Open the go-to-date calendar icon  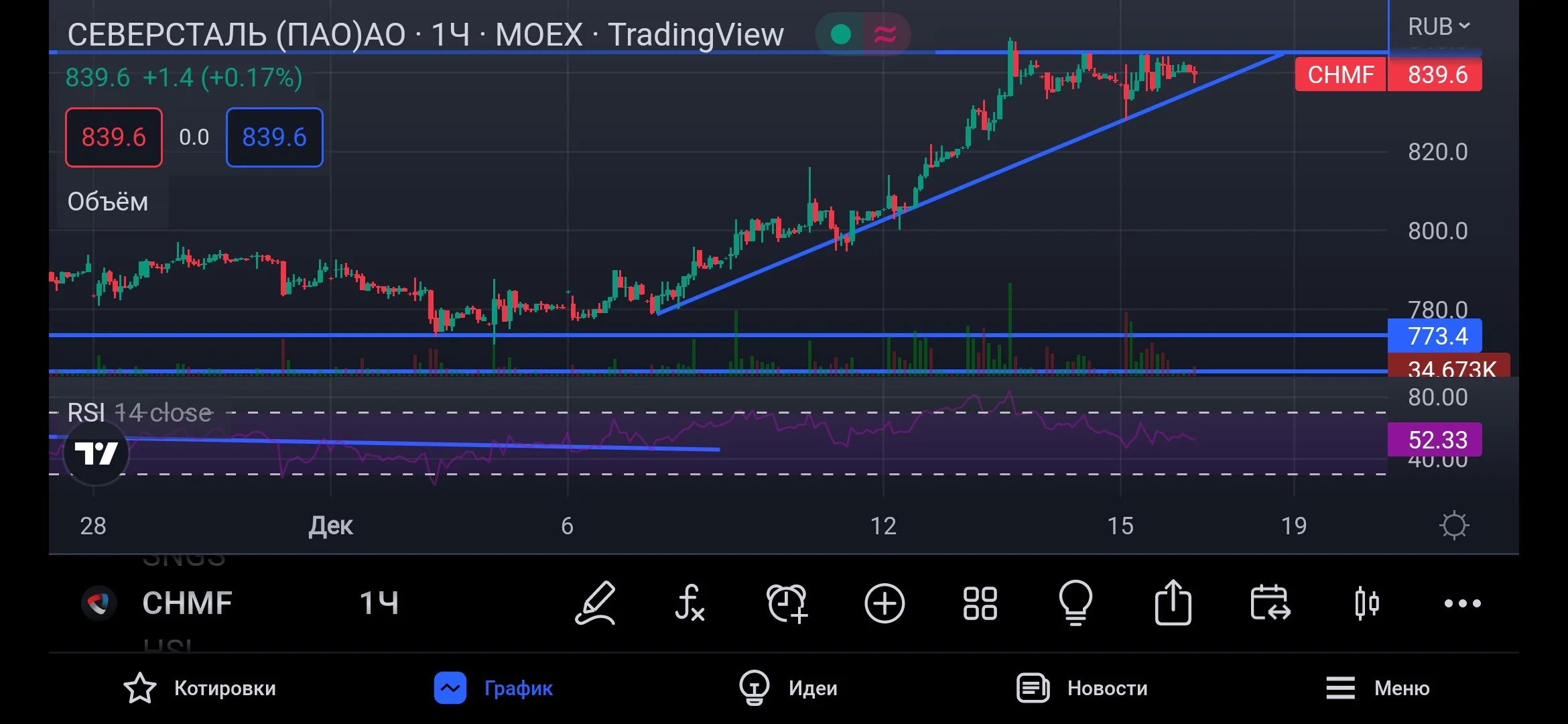pos(1270,603)
